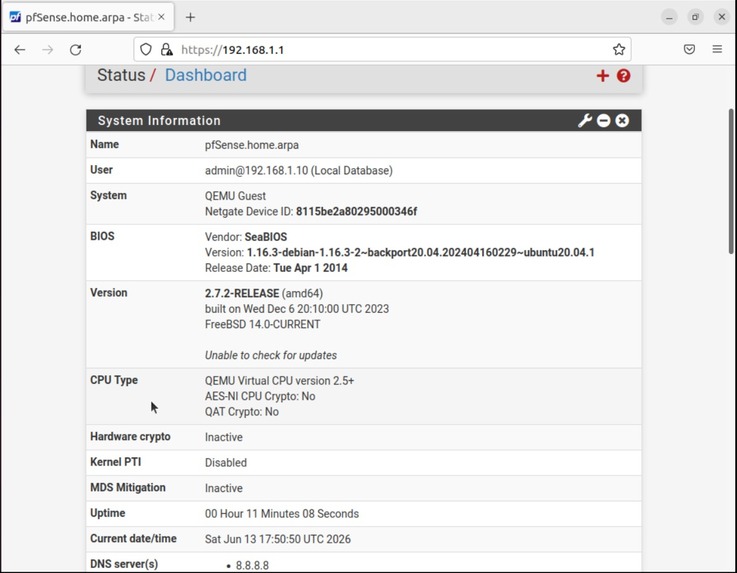The height and width of the screenshot is (573, 737).
Task: Click the Dashboard breadcrumb link
Action: [x=206, y=75]
